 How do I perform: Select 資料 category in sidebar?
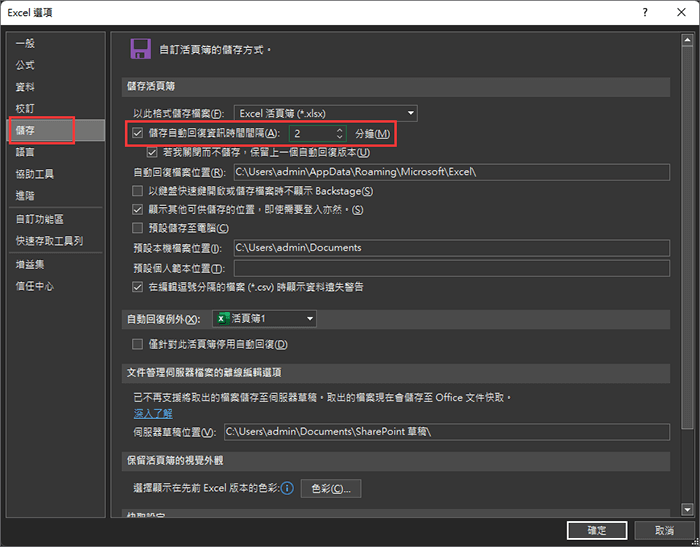point(56,87)
